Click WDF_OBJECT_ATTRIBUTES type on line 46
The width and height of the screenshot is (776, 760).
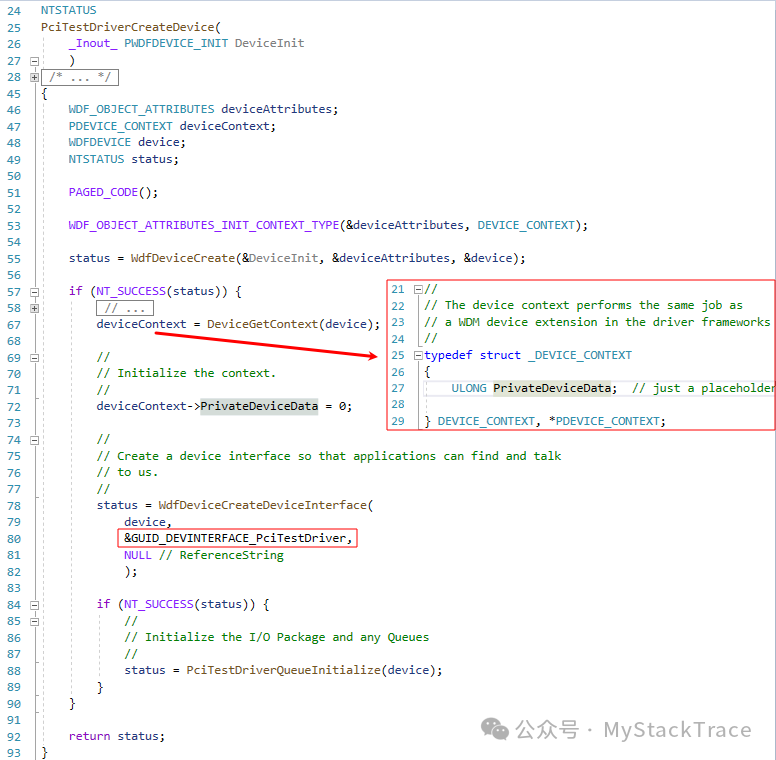click(x=142, y=109)
